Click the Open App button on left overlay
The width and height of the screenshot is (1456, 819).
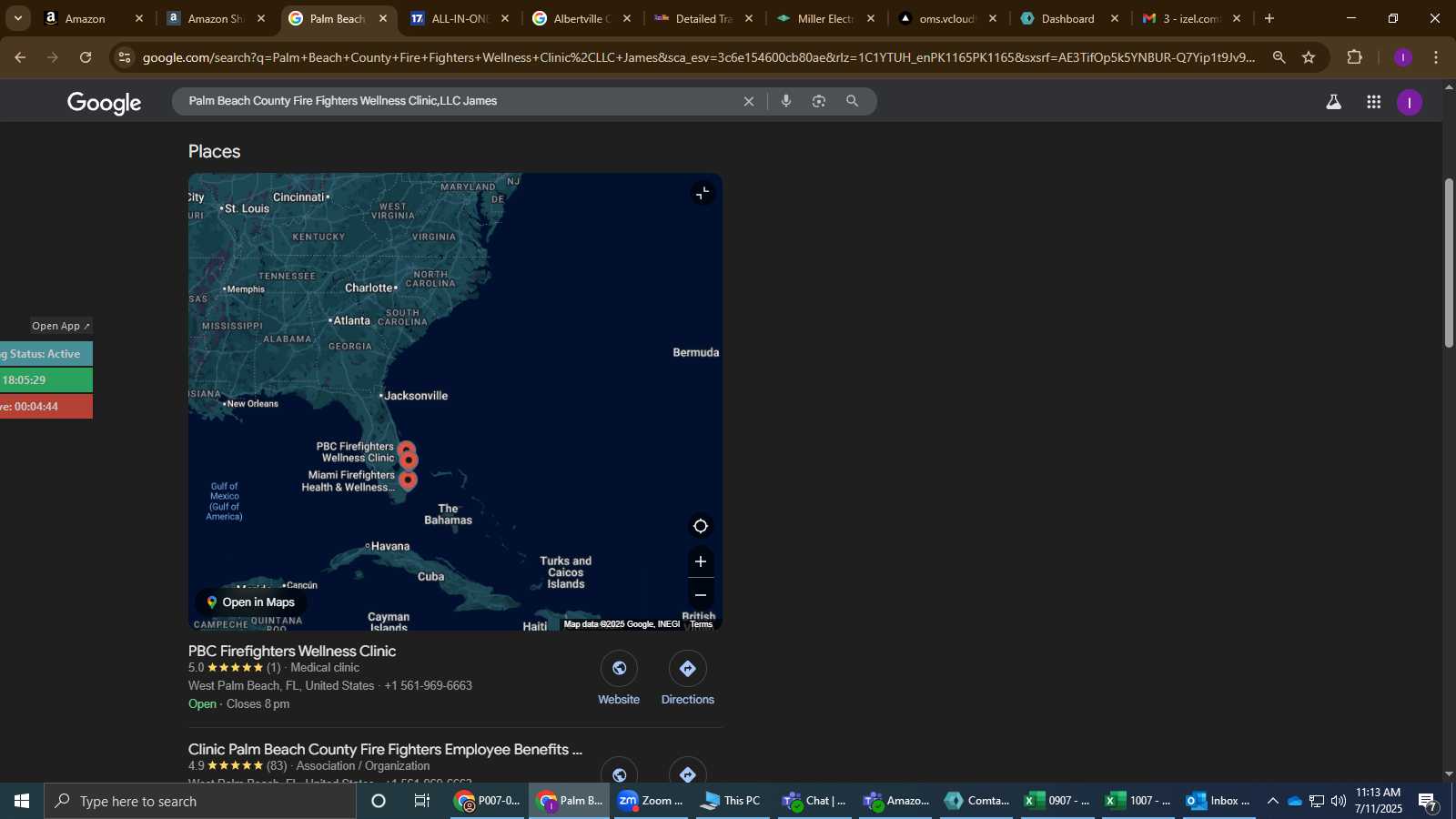tap(60, 326)
